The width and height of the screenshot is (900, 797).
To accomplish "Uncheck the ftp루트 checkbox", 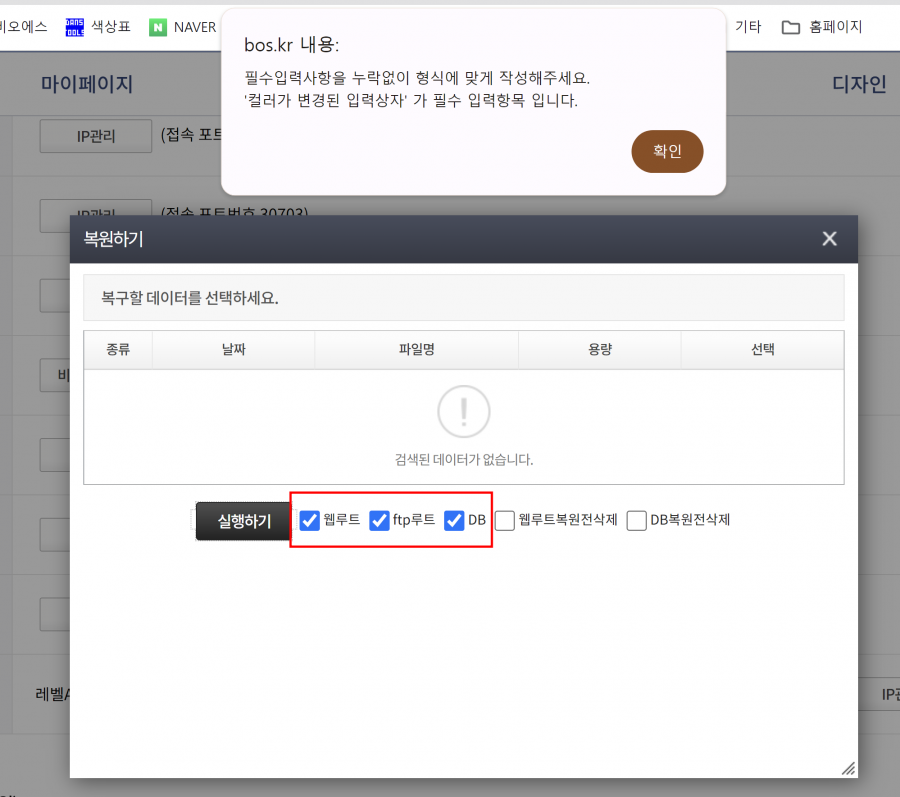I will (379, 520).
